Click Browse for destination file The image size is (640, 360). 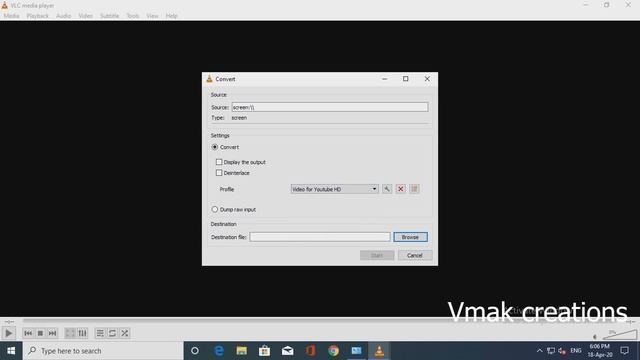(410, 237)
